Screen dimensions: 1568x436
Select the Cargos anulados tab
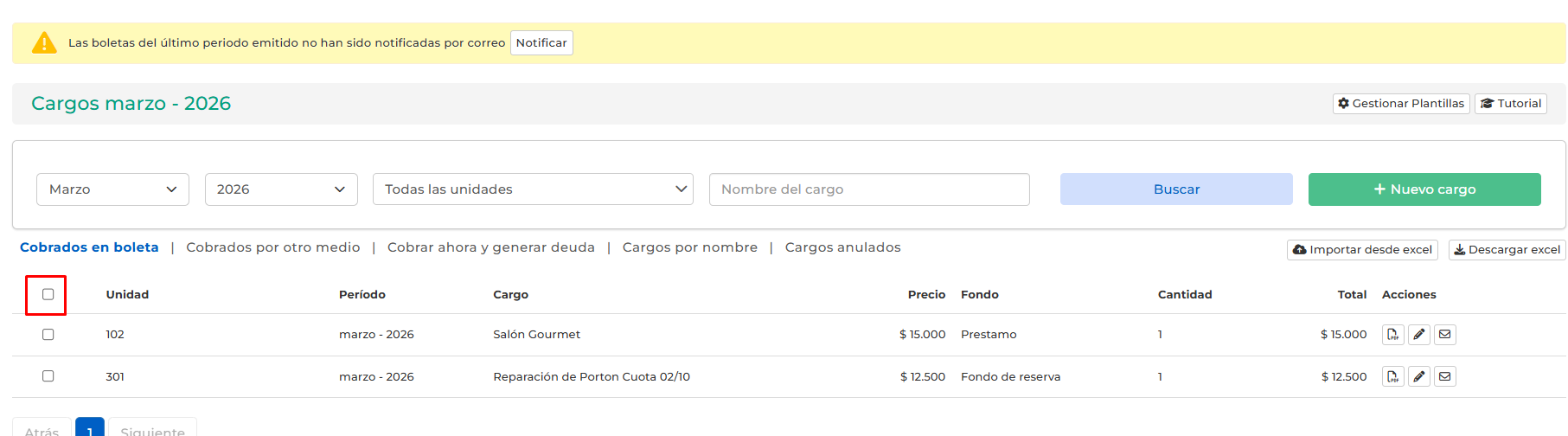[x=842, y=247]
